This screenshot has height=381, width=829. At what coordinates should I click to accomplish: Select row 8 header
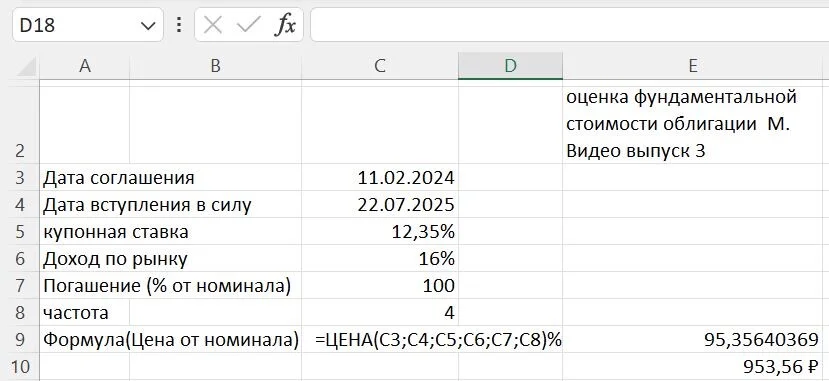point(20,312)
